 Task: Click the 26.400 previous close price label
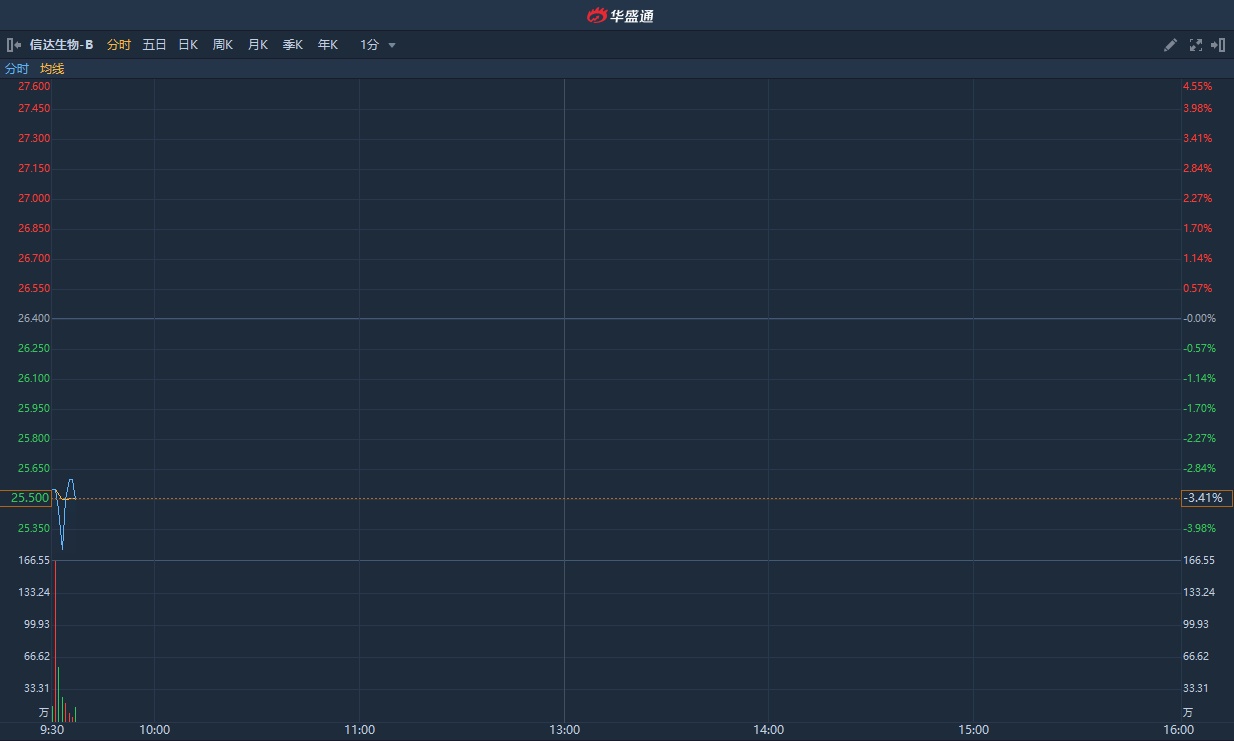(x=34, y=318)
